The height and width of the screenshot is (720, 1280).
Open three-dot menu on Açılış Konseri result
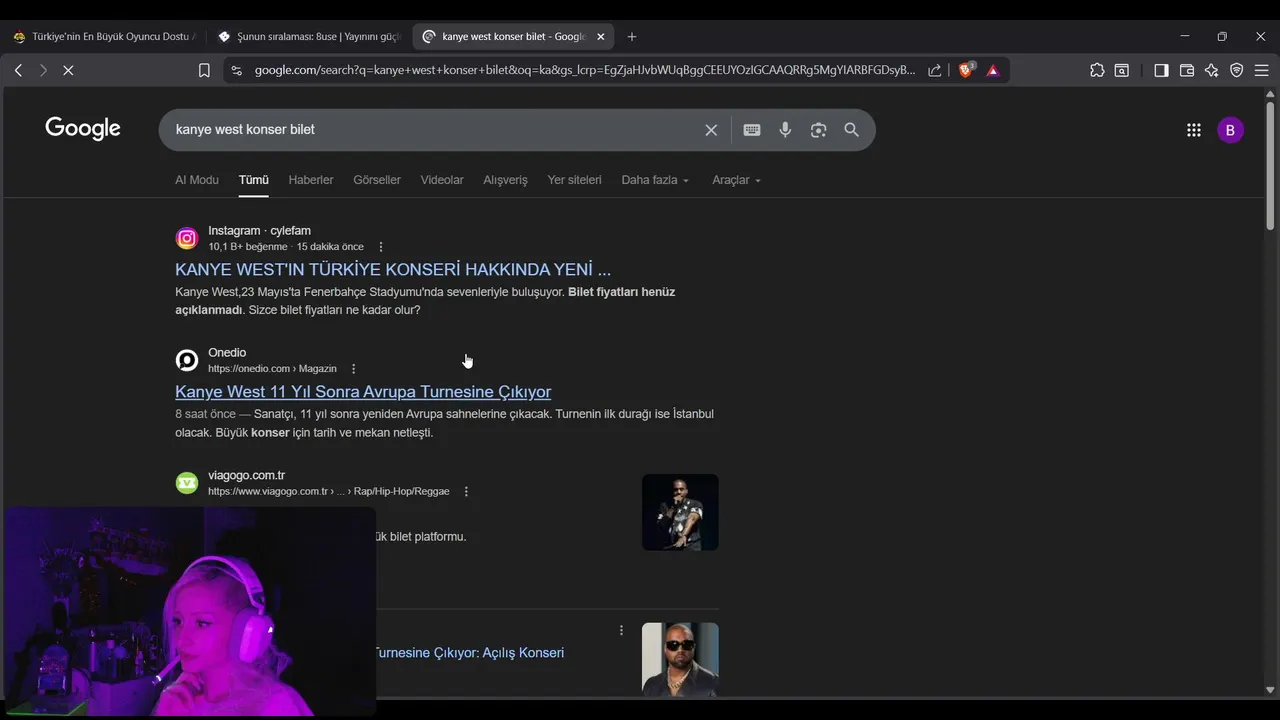coord(621,630)
